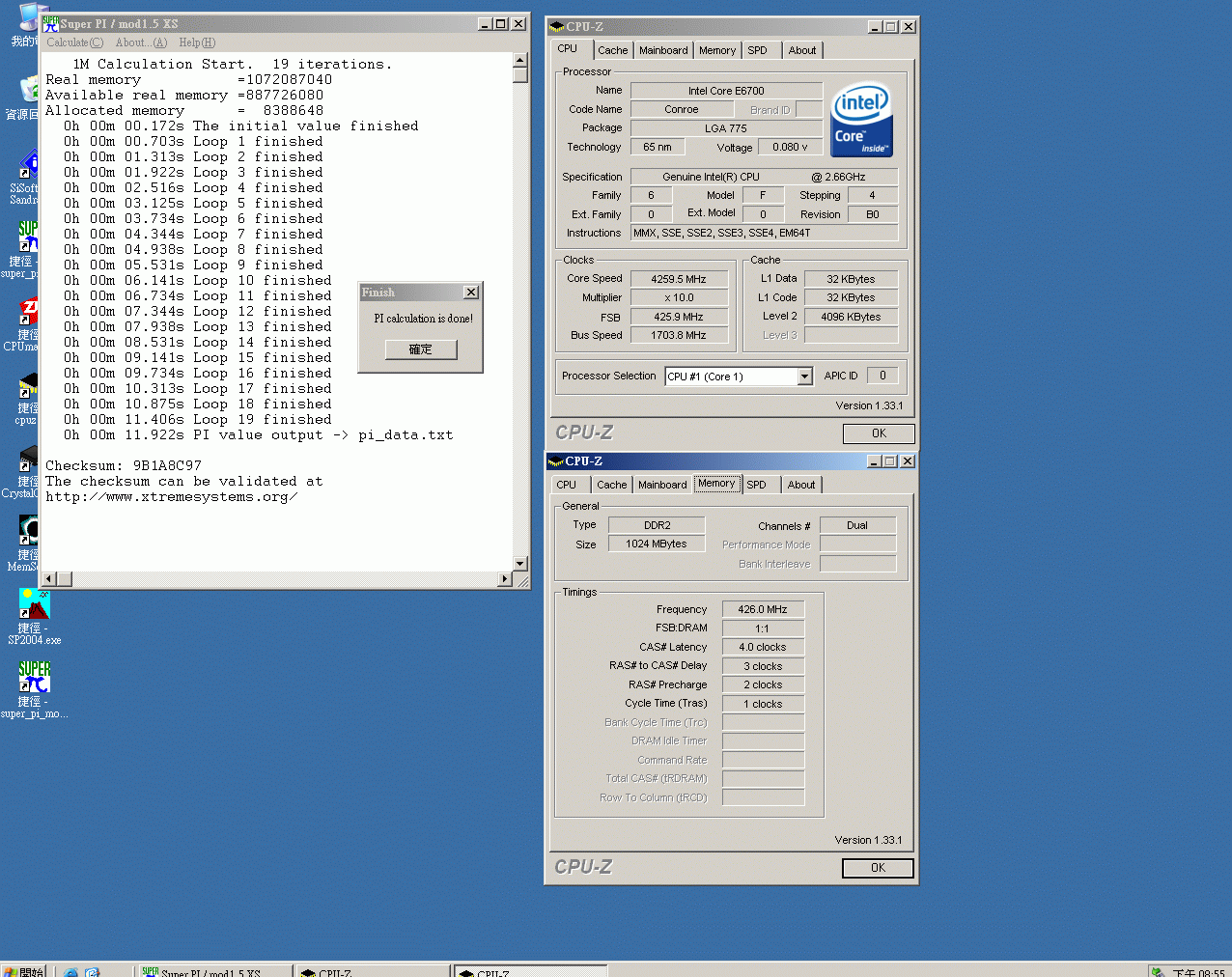
Task: Click Super PI vertical scrollbar down arrow
Action: [520, 564]
